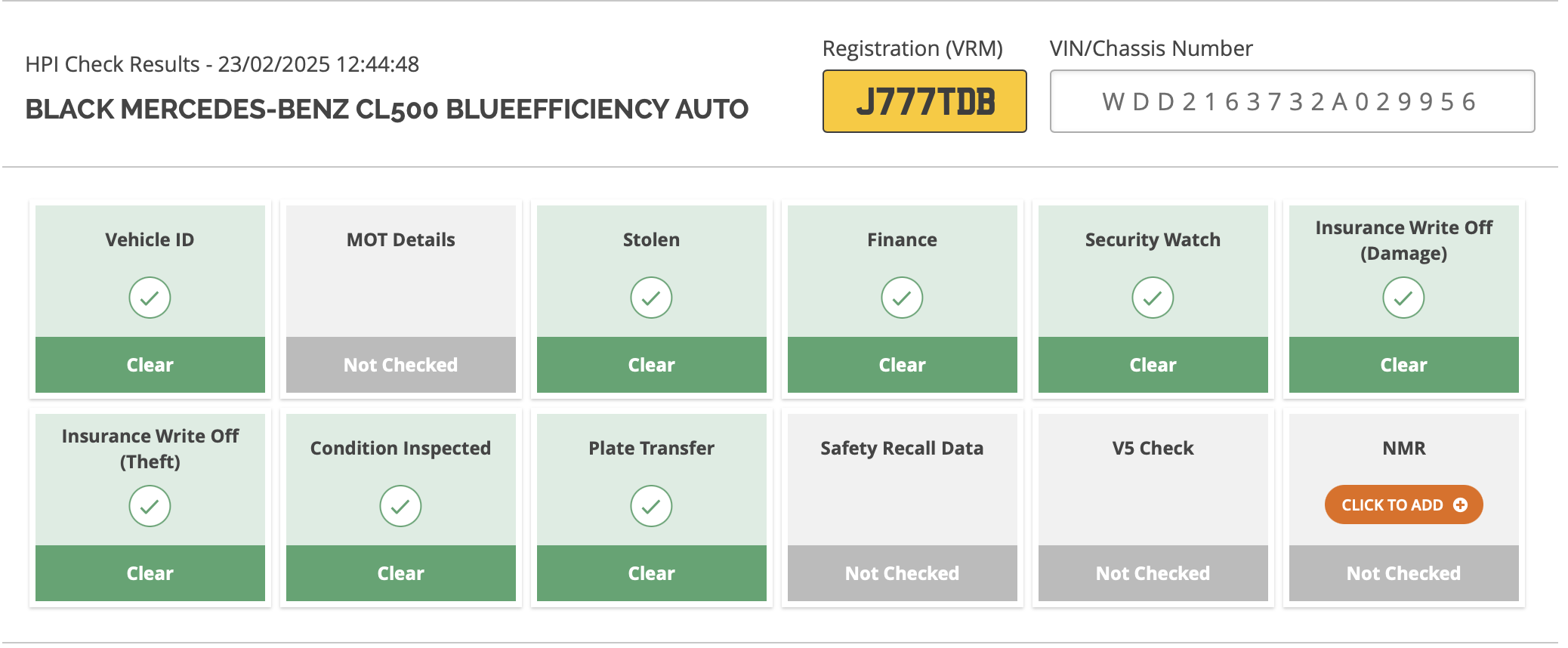Click the Insurance Write Off (Theft) checkmark icon
This screenshot has height=648, width=1568.
[150, 506]
